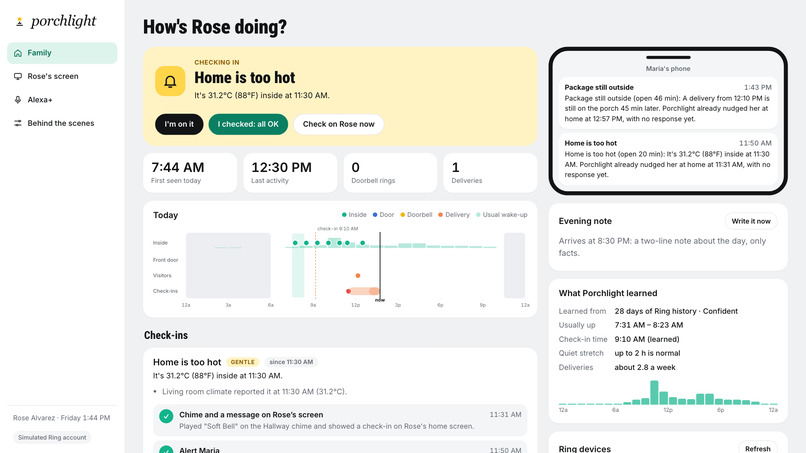Click the Door legend item

tap(383, 215)
